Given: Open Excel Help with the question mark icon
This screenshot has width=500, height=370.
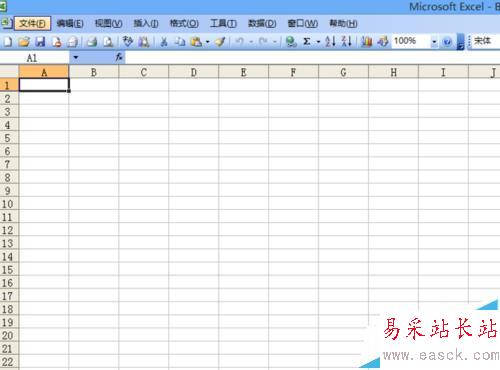Looking at the screenshot, I should click(x=447, y=42).
